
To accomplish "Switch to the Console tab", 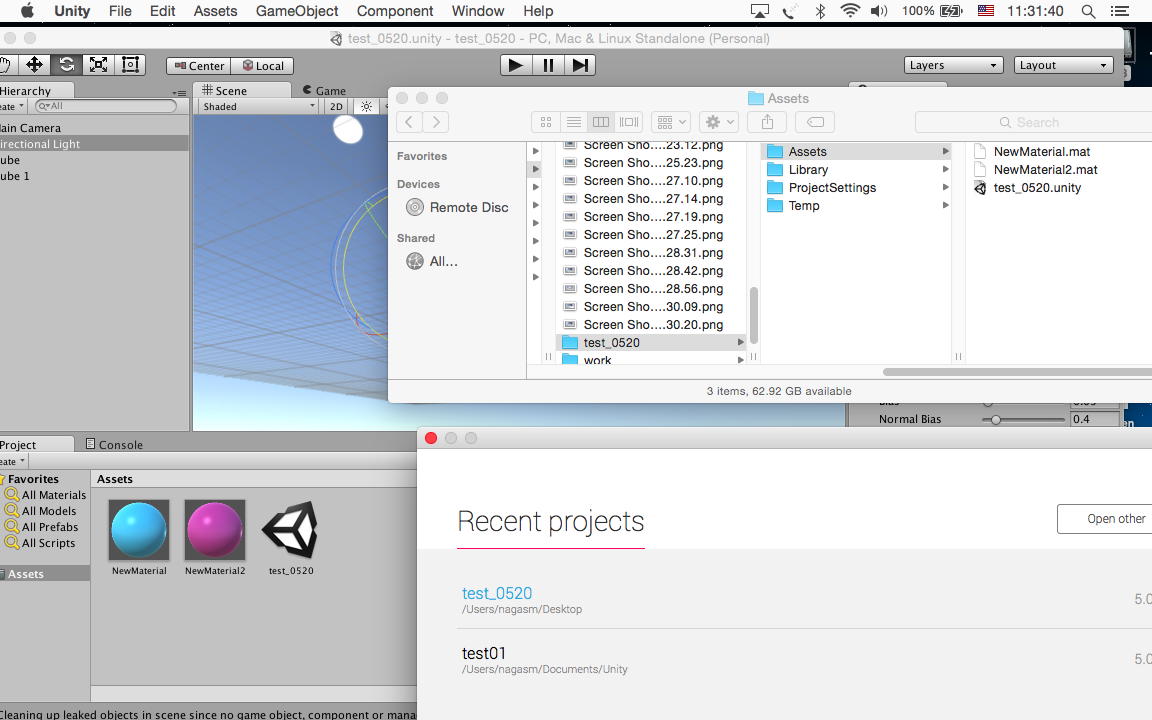I will coord(115,444).
